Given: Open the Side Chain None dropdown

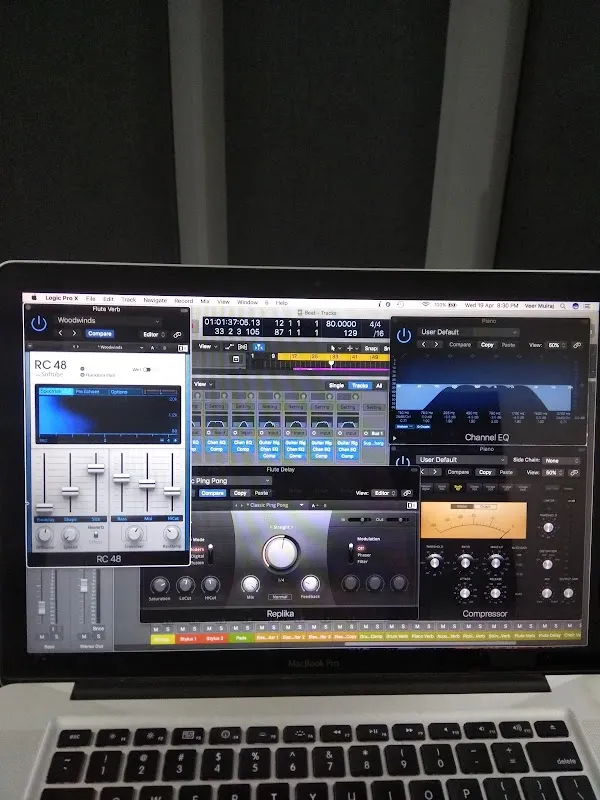Looking at the screenshot, I should (561, 460).
